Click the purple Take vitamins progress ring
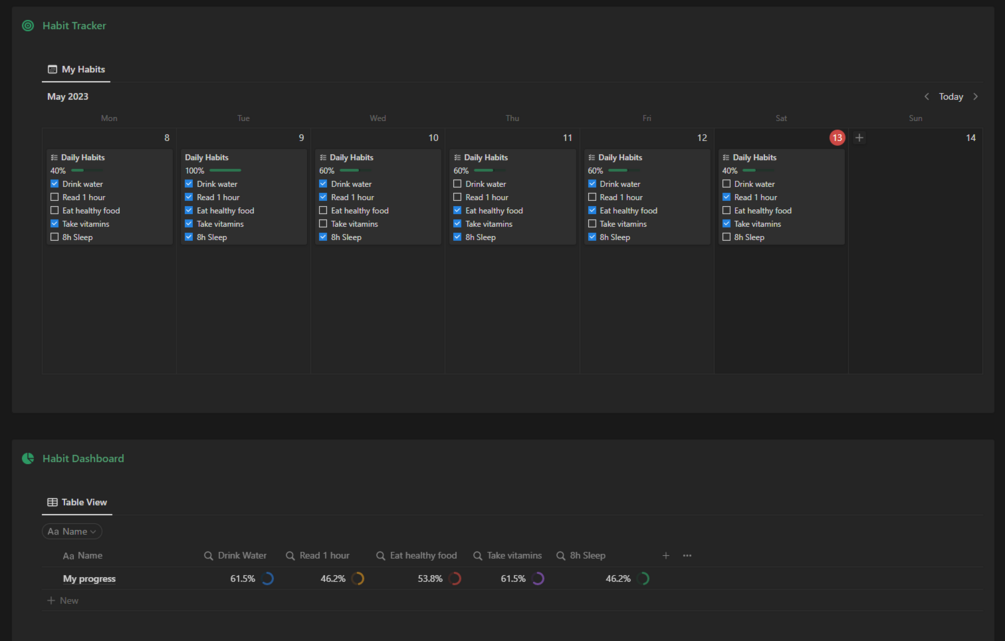The image size is (1005, 641). 538,579
